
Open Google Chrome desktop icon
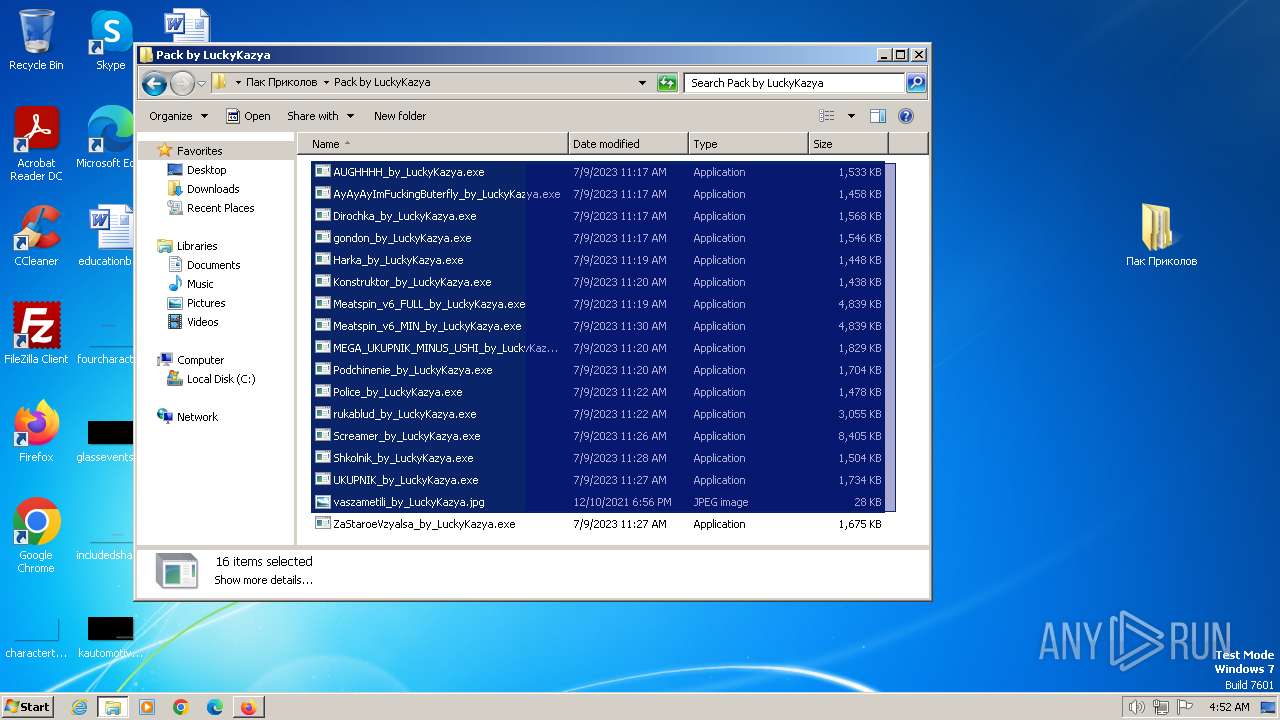(x=36, y=536)
